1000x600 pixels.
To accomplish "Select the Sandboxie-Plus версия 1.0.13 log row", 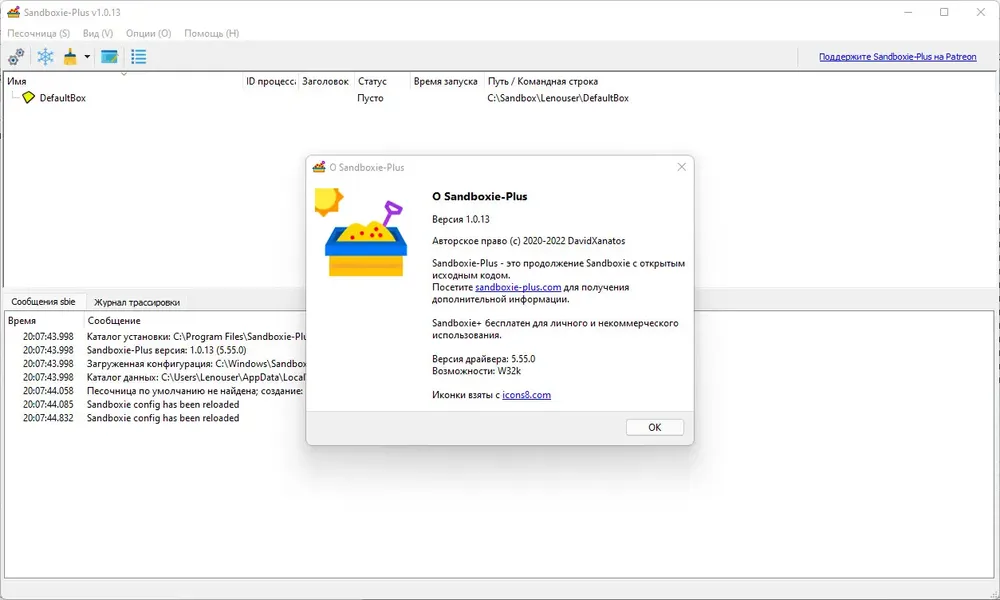I will coord(156,350).
